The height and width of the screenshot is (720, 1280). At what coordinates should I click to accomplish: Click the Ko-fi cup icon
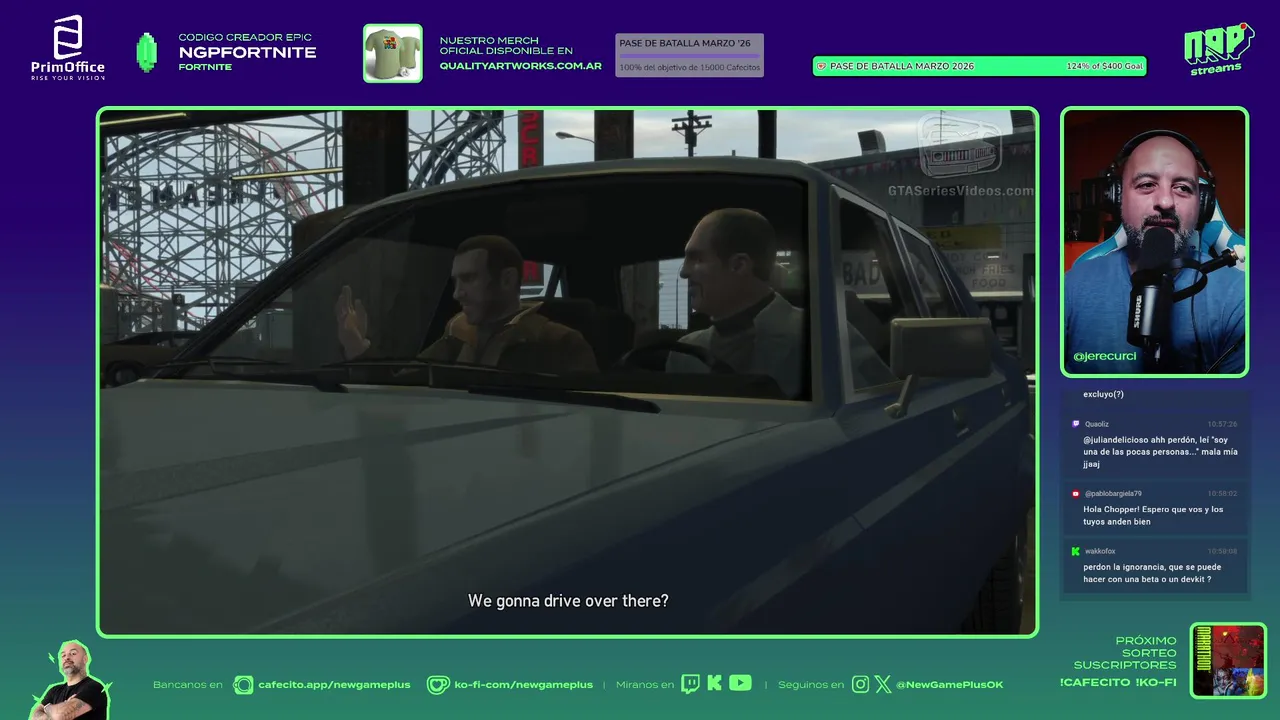[438, 684]
